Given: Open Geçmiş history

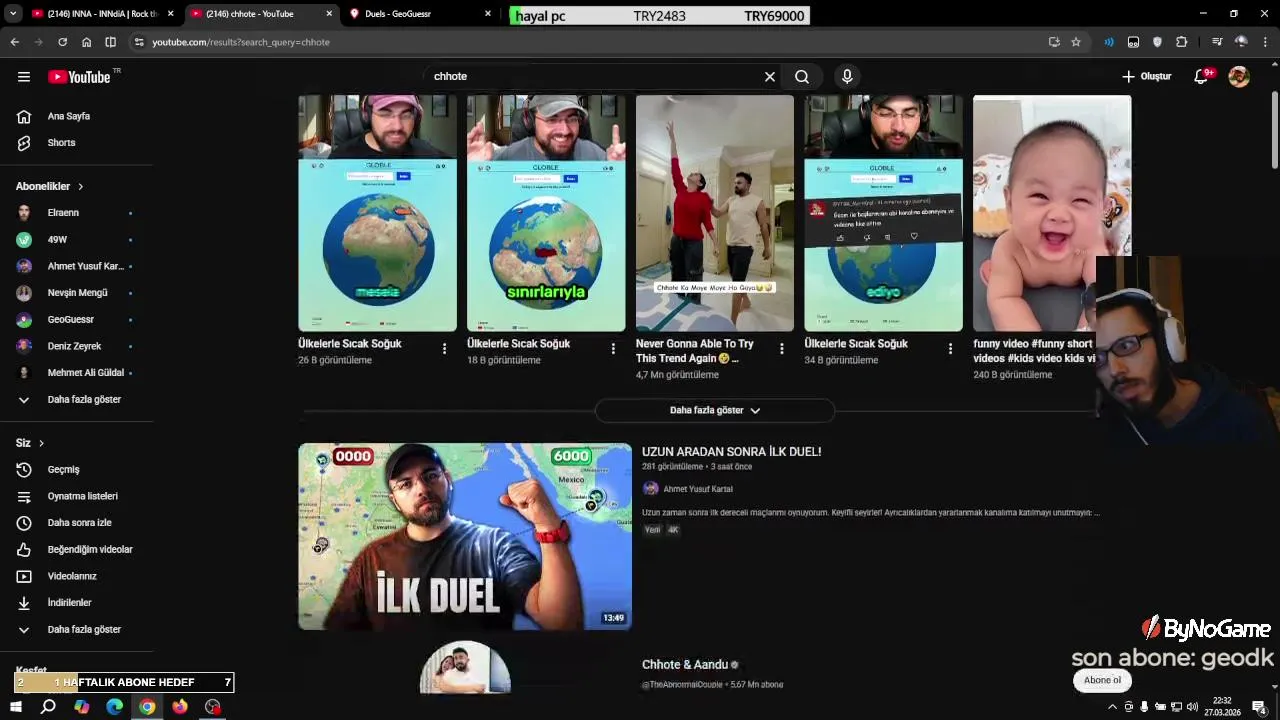Looking at the screenshot, I should click(x=63, y=470).
